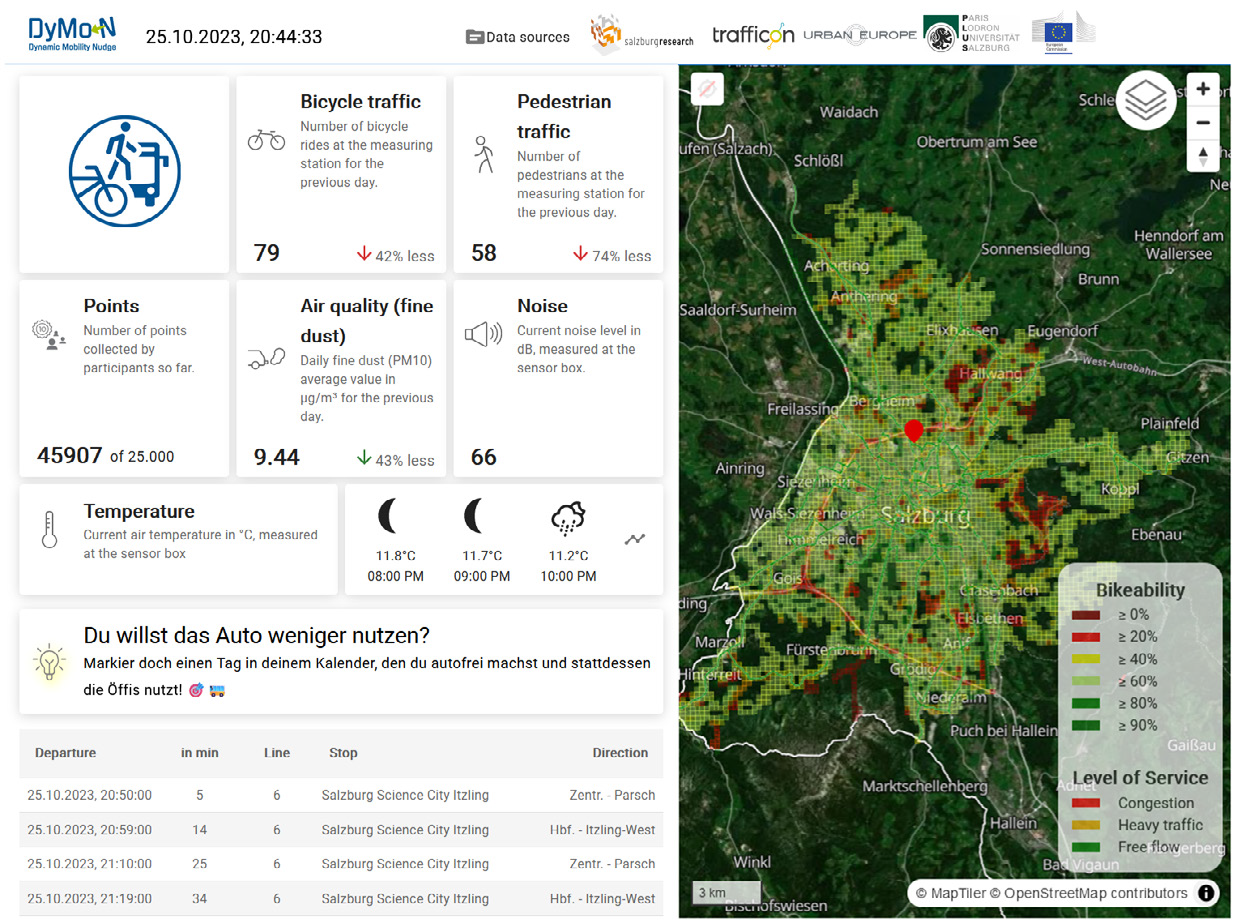1236x924 pixels.
Task: Click the noise speaker icon
Action: [x=483, y=335]
